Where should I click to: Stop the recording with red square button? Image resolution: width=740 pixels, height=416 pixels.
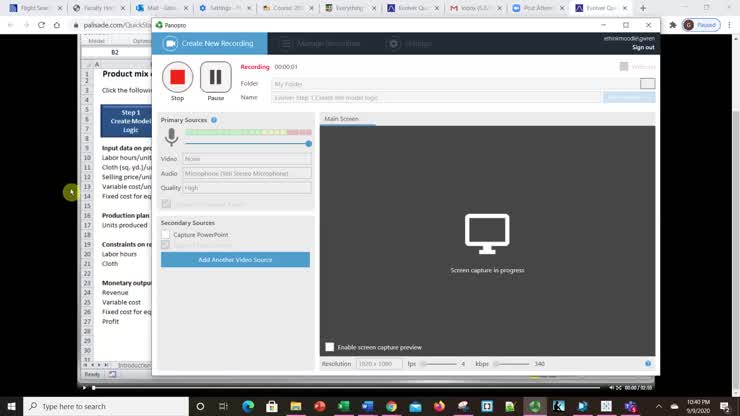(177, 77)
